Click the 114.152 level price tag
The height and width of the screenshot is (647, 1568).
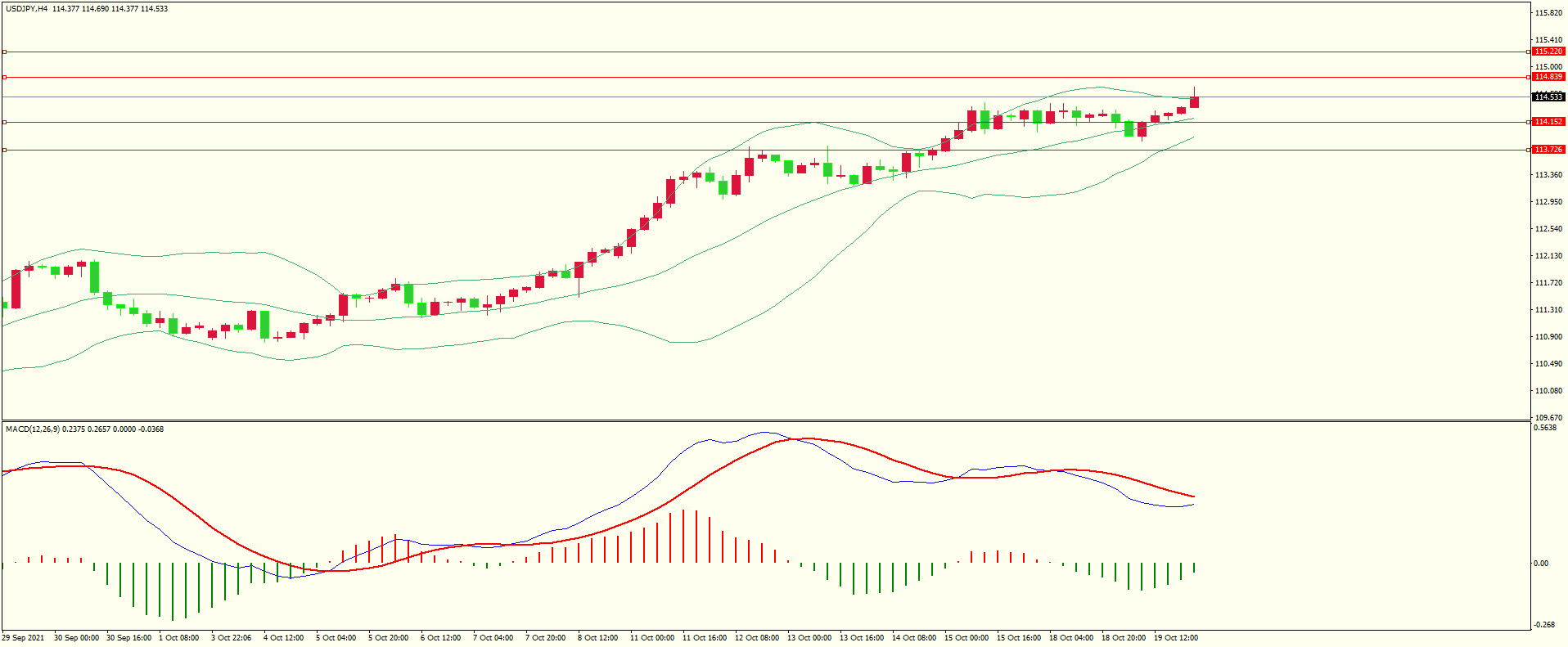point(1548,122)
